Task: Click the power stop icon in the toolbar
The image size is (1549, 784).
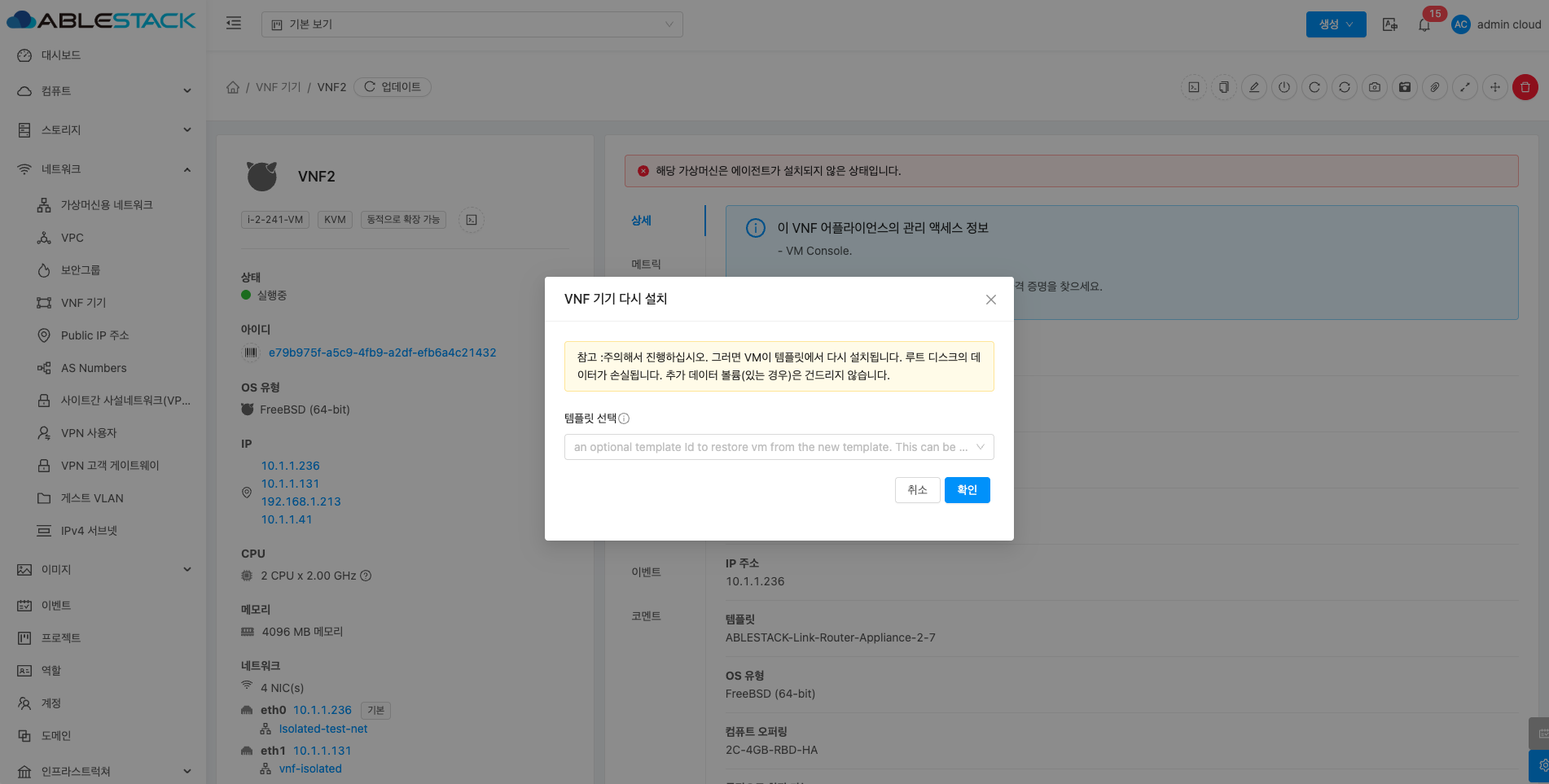Action: tap(1284, 87)
